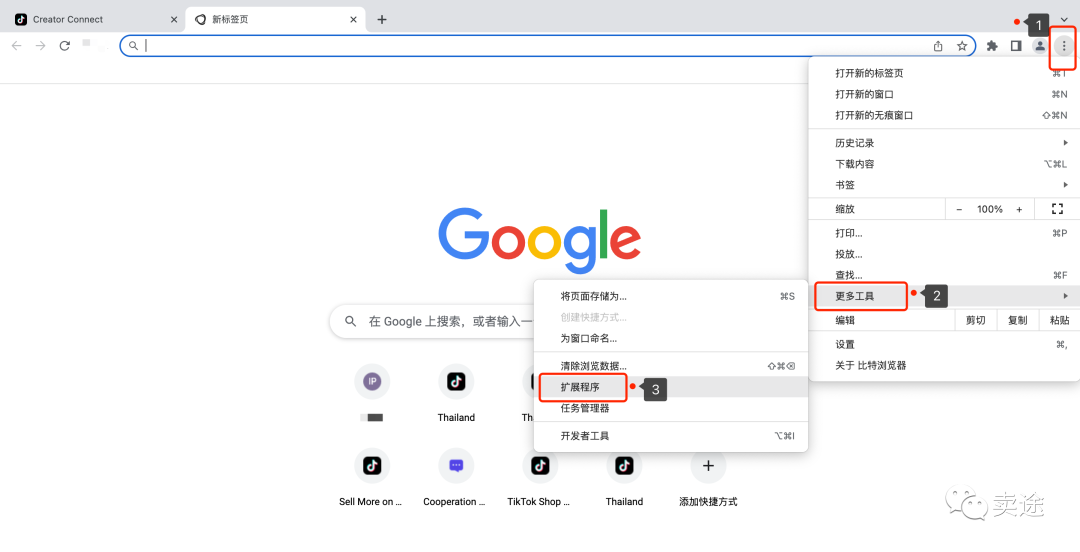Close the 新标签页 tab
The width and height of the screenshot is (1080, 552).
[354, 19]
